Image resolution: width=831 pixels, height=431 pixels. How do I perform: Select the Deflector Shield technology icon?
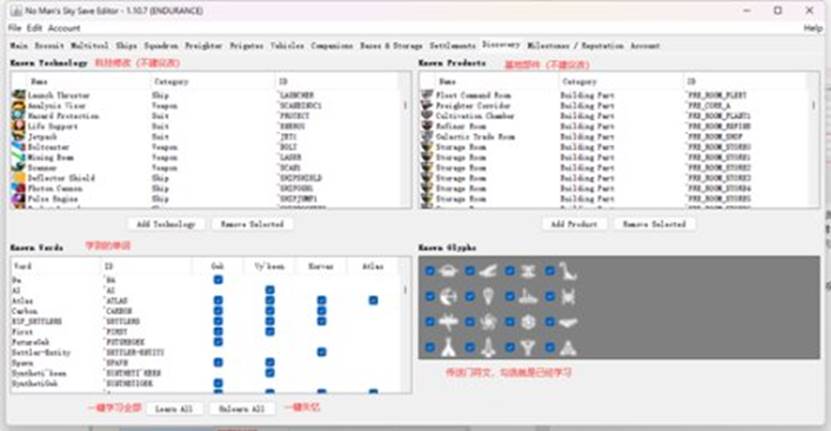coord(19,178)
